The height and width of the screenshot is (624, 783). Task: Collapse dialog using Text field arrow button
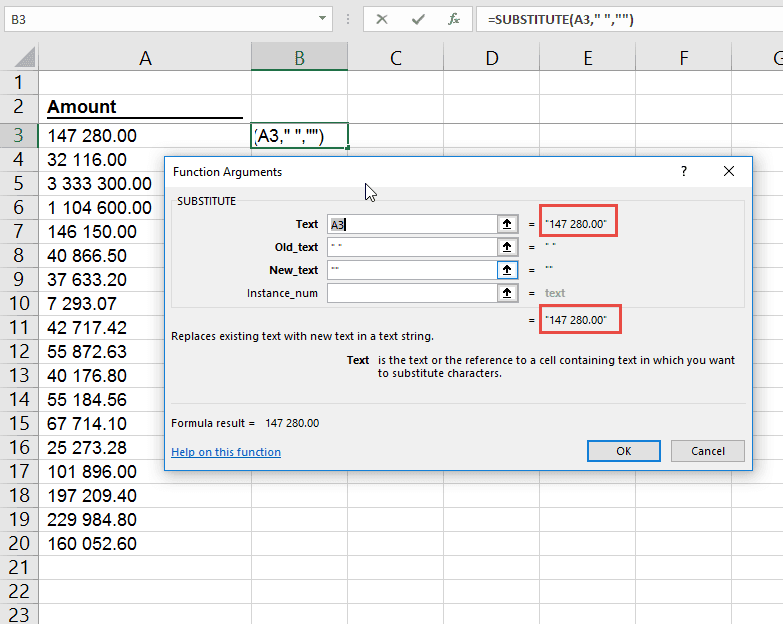[507, 224]
